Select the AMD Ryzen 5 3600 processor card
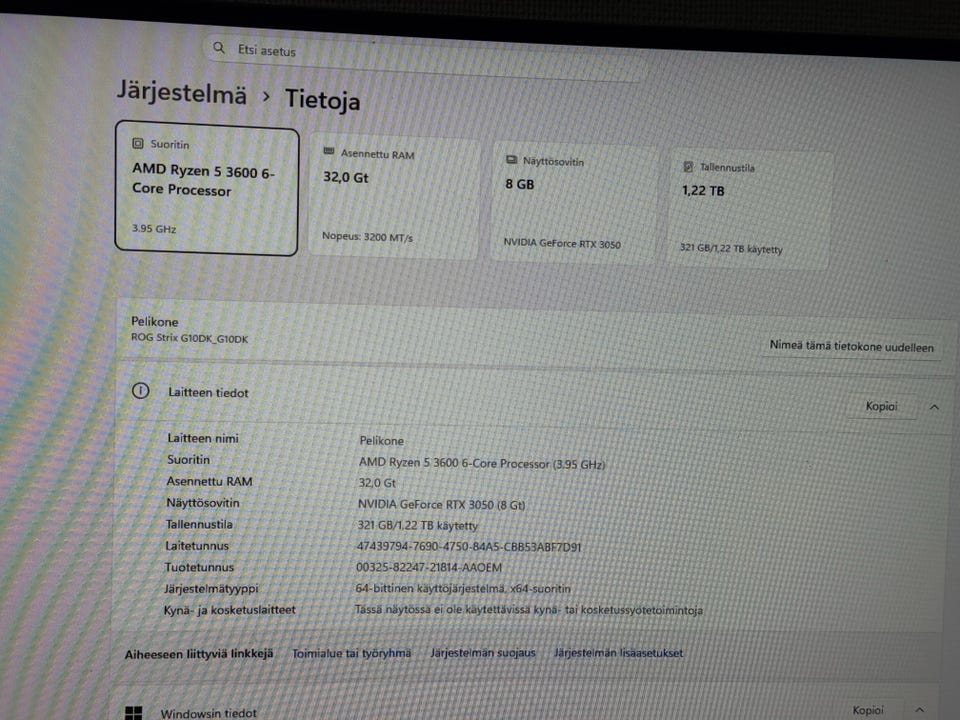960x720 pixels. coord(207,189)
